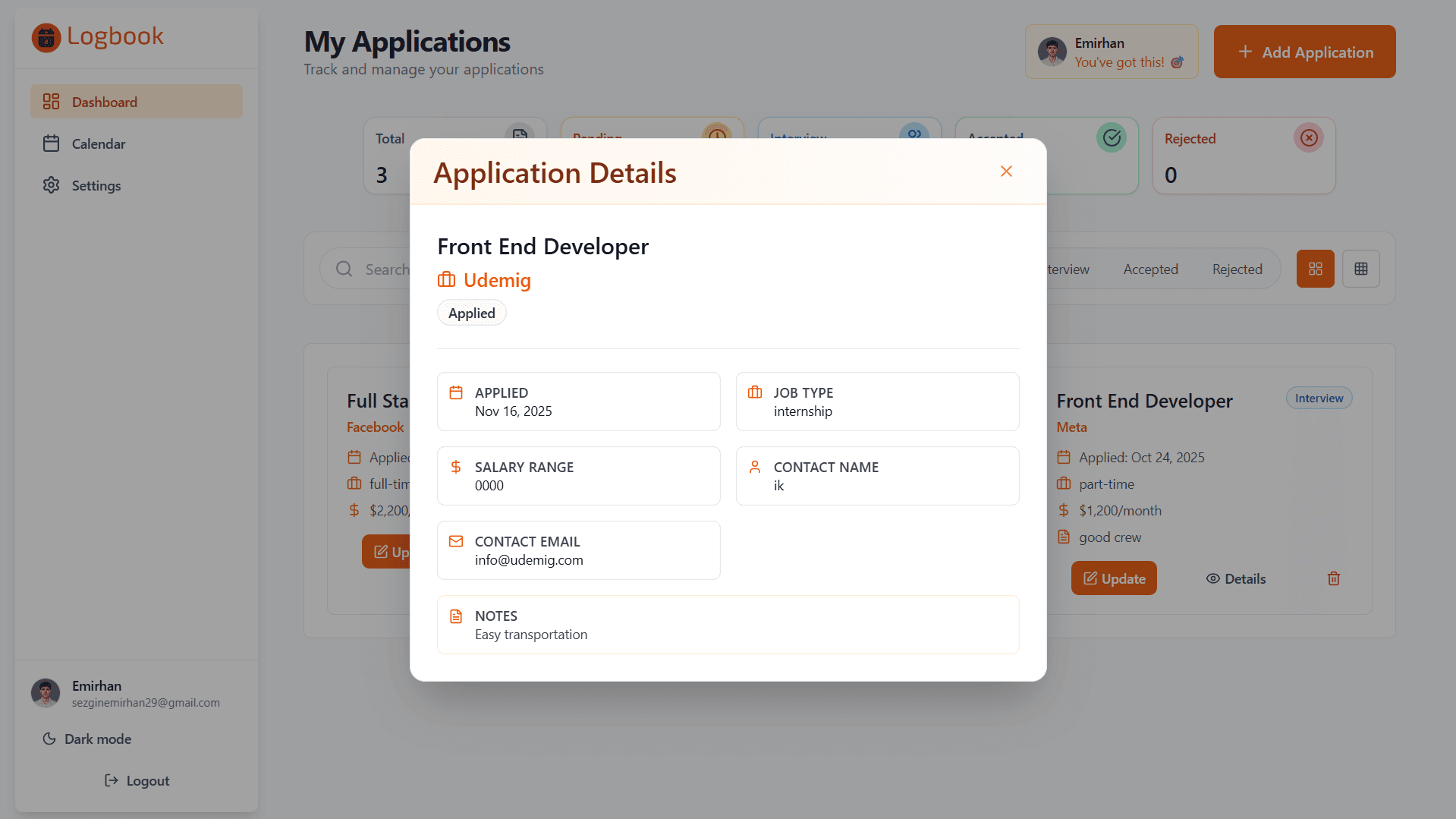Image resolution: width=1456 pixels, height=819 pixels.
Task: Click Emirhan's avatar in the top header card
Action: pyautogui.click(x=1052, y=52)
